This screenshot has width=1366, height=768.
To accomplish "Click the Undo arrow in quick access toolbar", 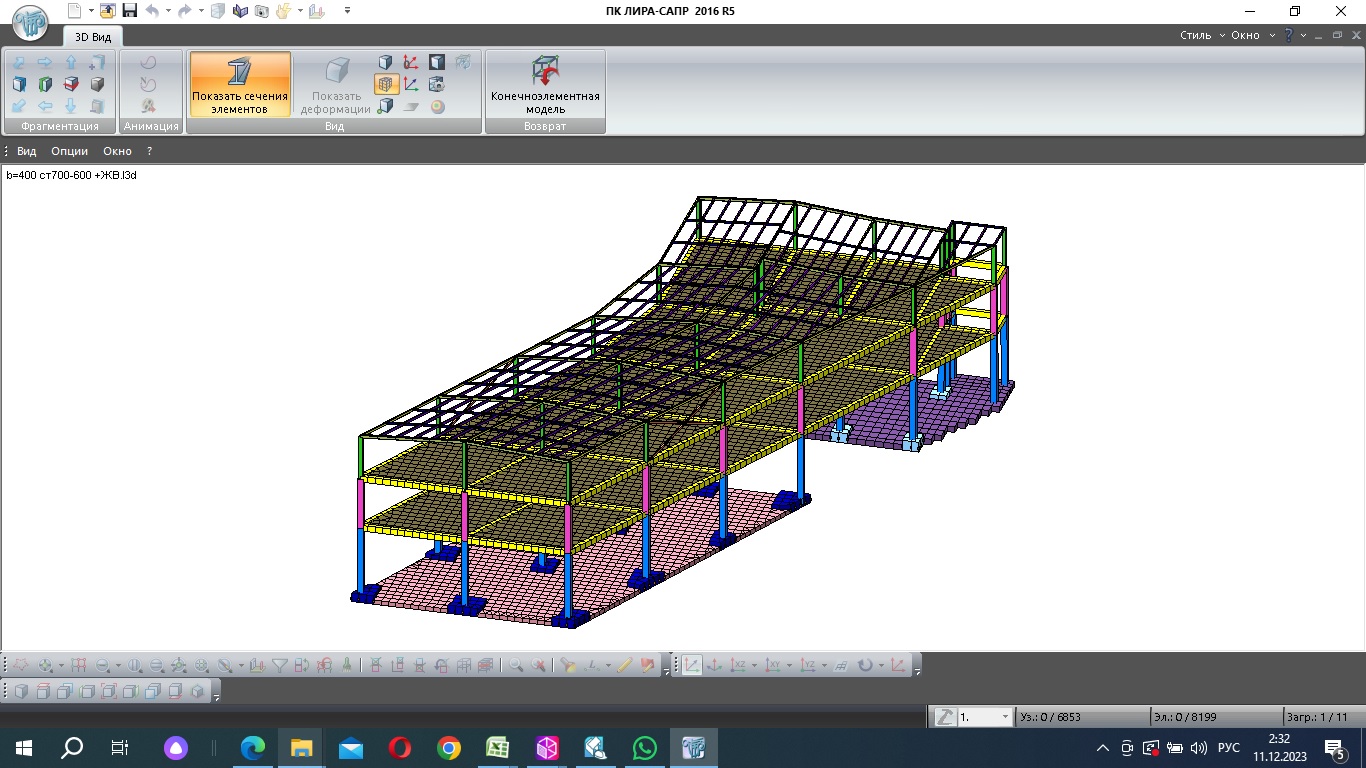I will (x=152, y=11).
